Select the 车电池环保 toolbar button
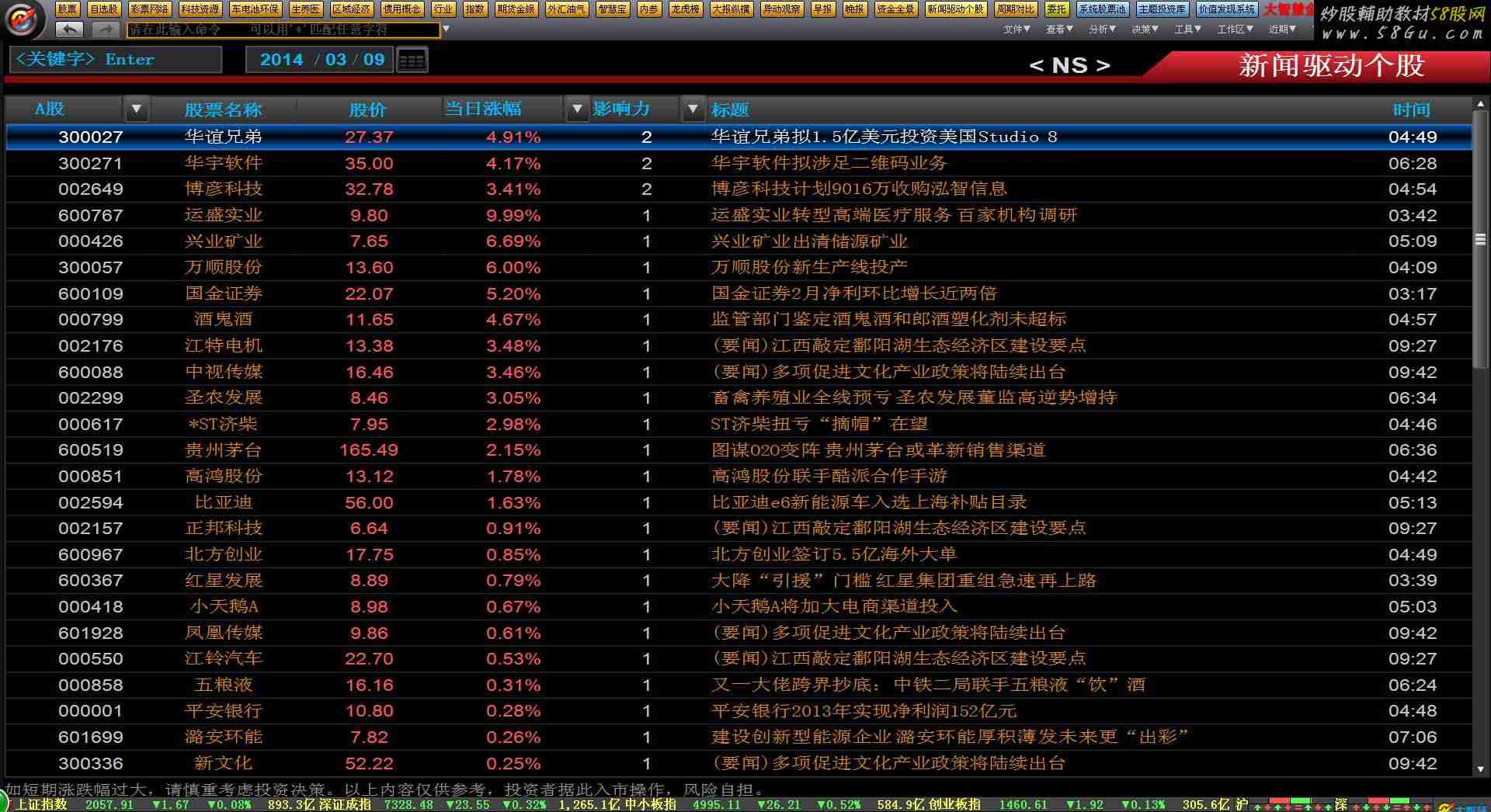1491x812 pixels. pyautogui.click(x=255, y=9)
